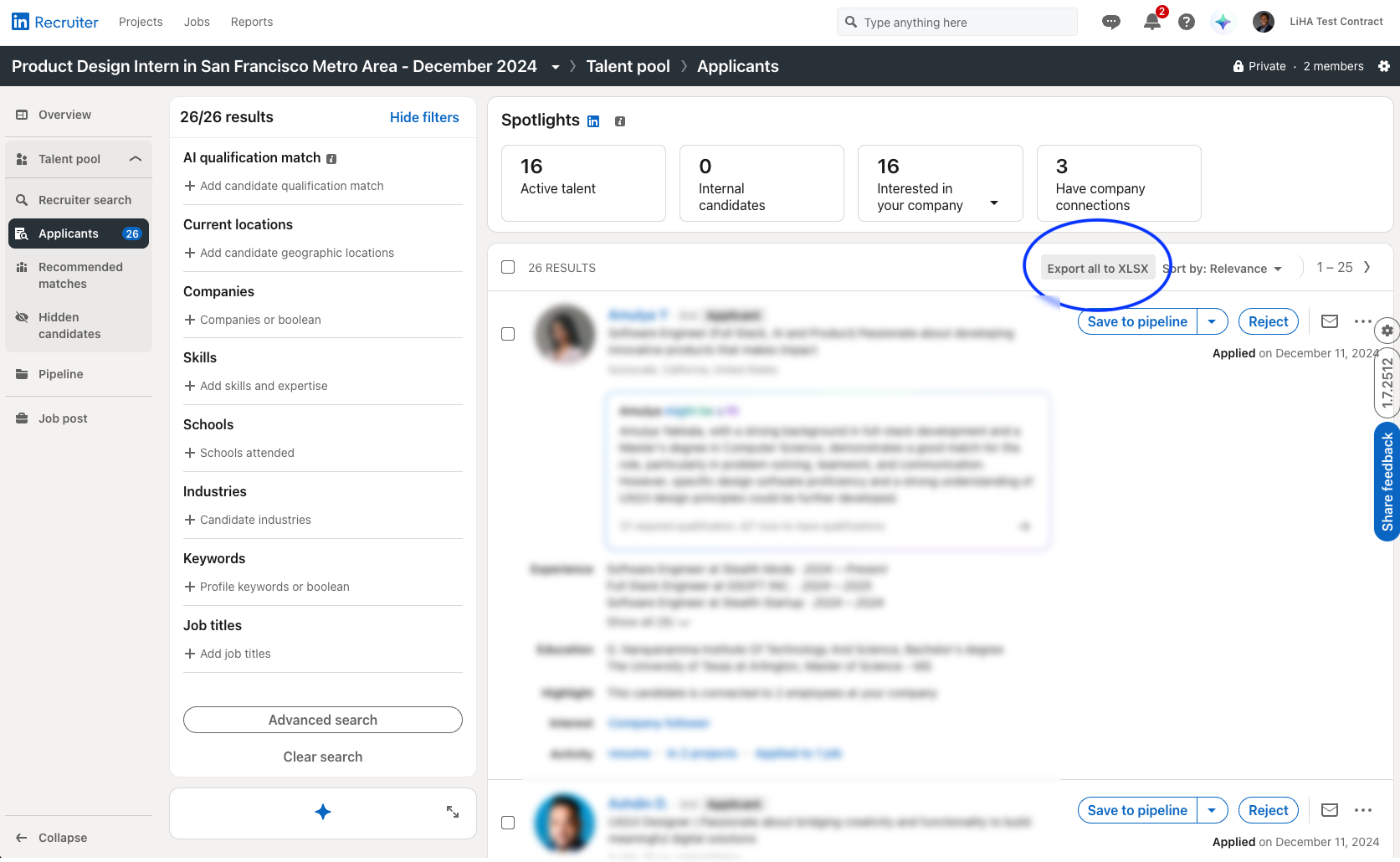Screen dimensions: 1400x862
Task: Click Export all to XLSX button
Action: (x=1098, y=268)
